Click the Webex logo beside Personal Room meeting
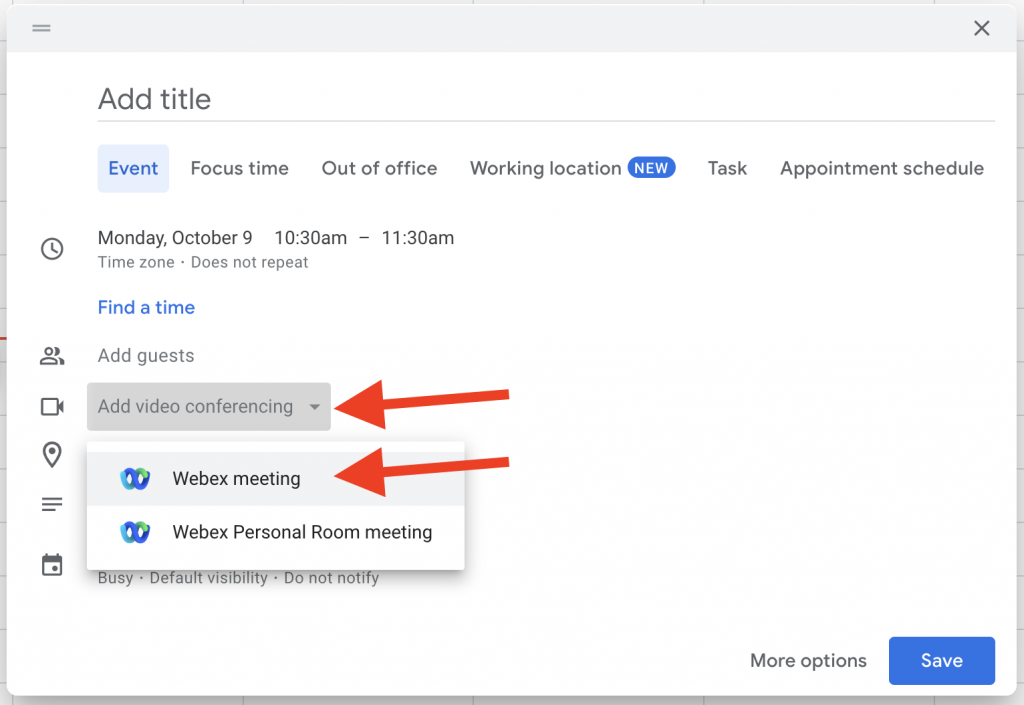This screenshot has width=1024, height=705. 135,532
